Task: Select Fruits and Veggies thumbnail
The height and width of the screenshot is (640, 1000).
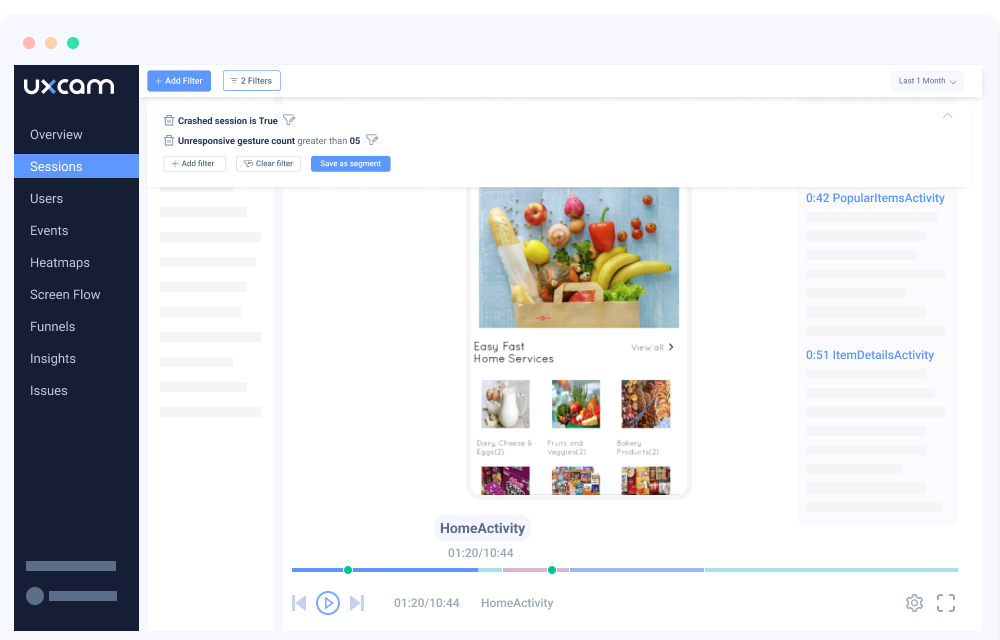Action: 576,404
